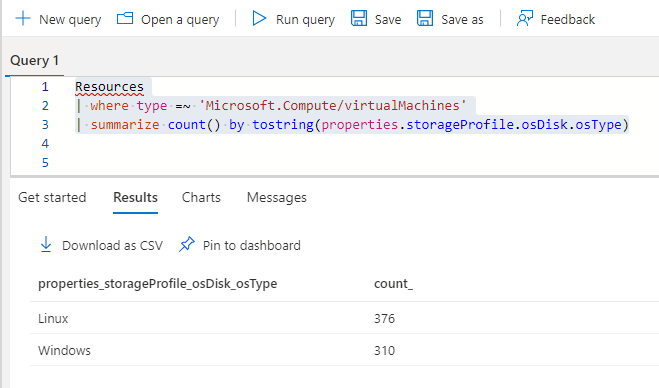Screen dimensions: 659x388
Task: Click the New query plus icon
Action: click(x=23, y=19)
